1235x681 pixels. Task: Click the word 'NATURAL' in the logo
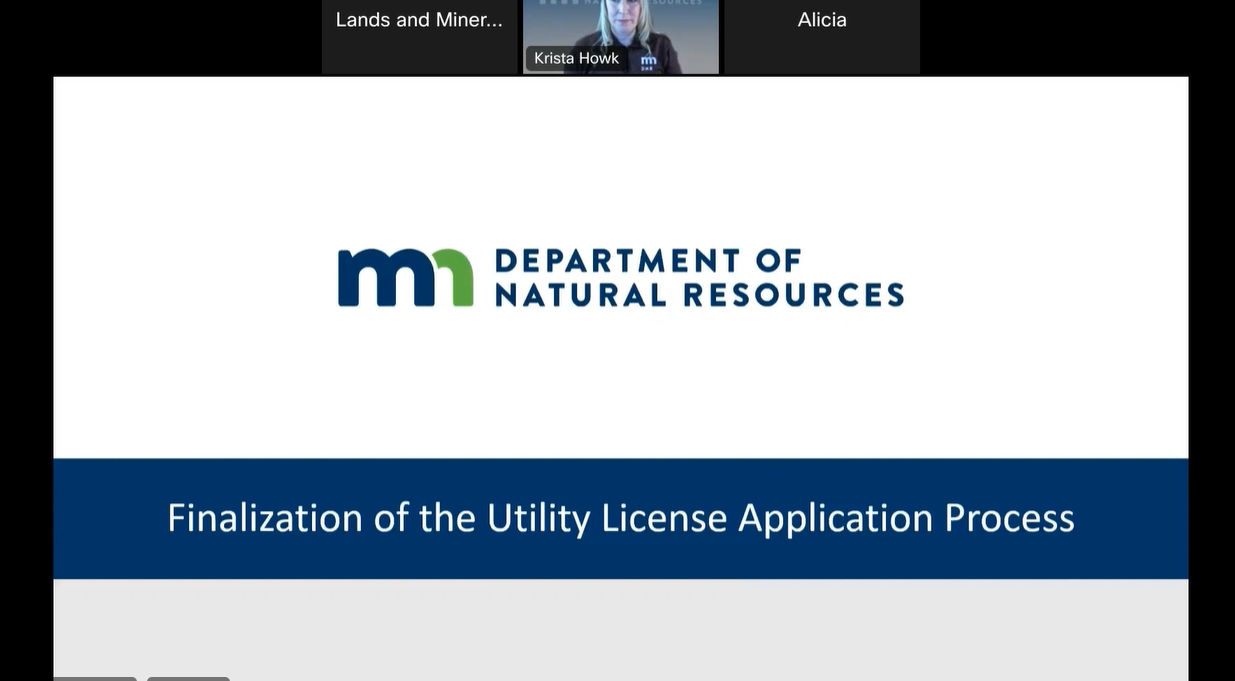coord(580,295)
